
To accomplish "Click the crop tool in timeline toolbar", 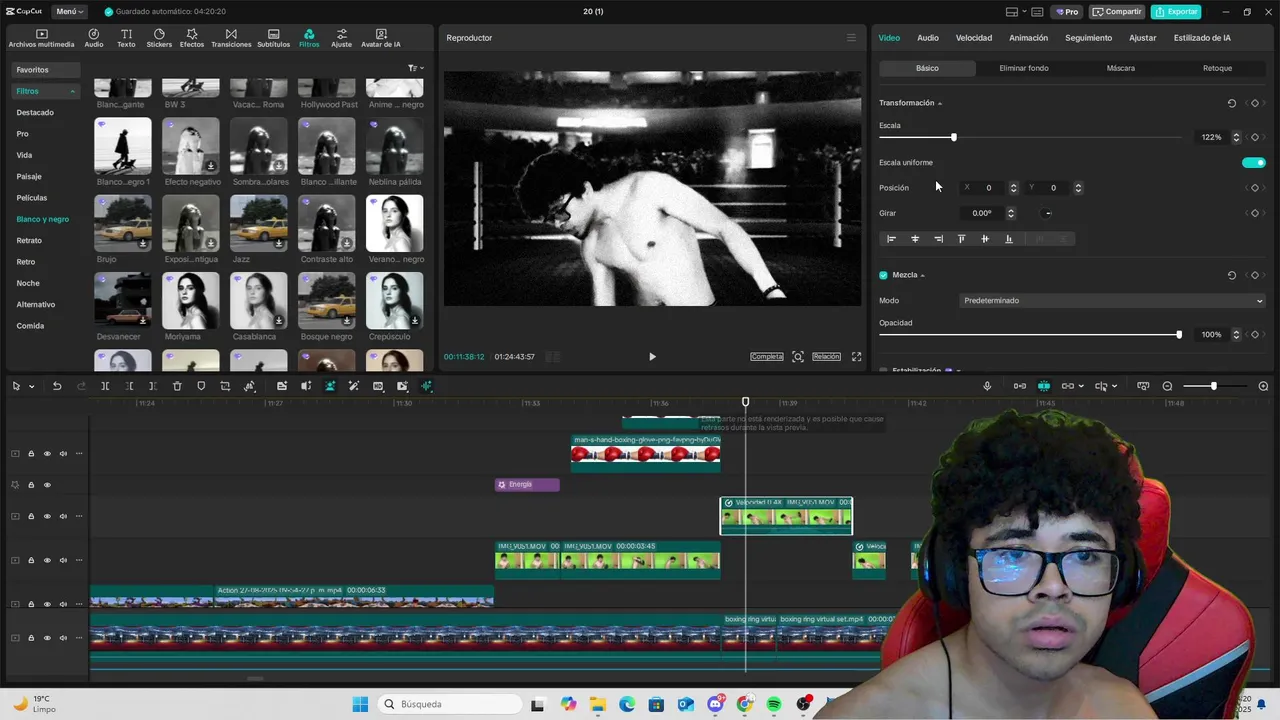I will click(225, 386).
